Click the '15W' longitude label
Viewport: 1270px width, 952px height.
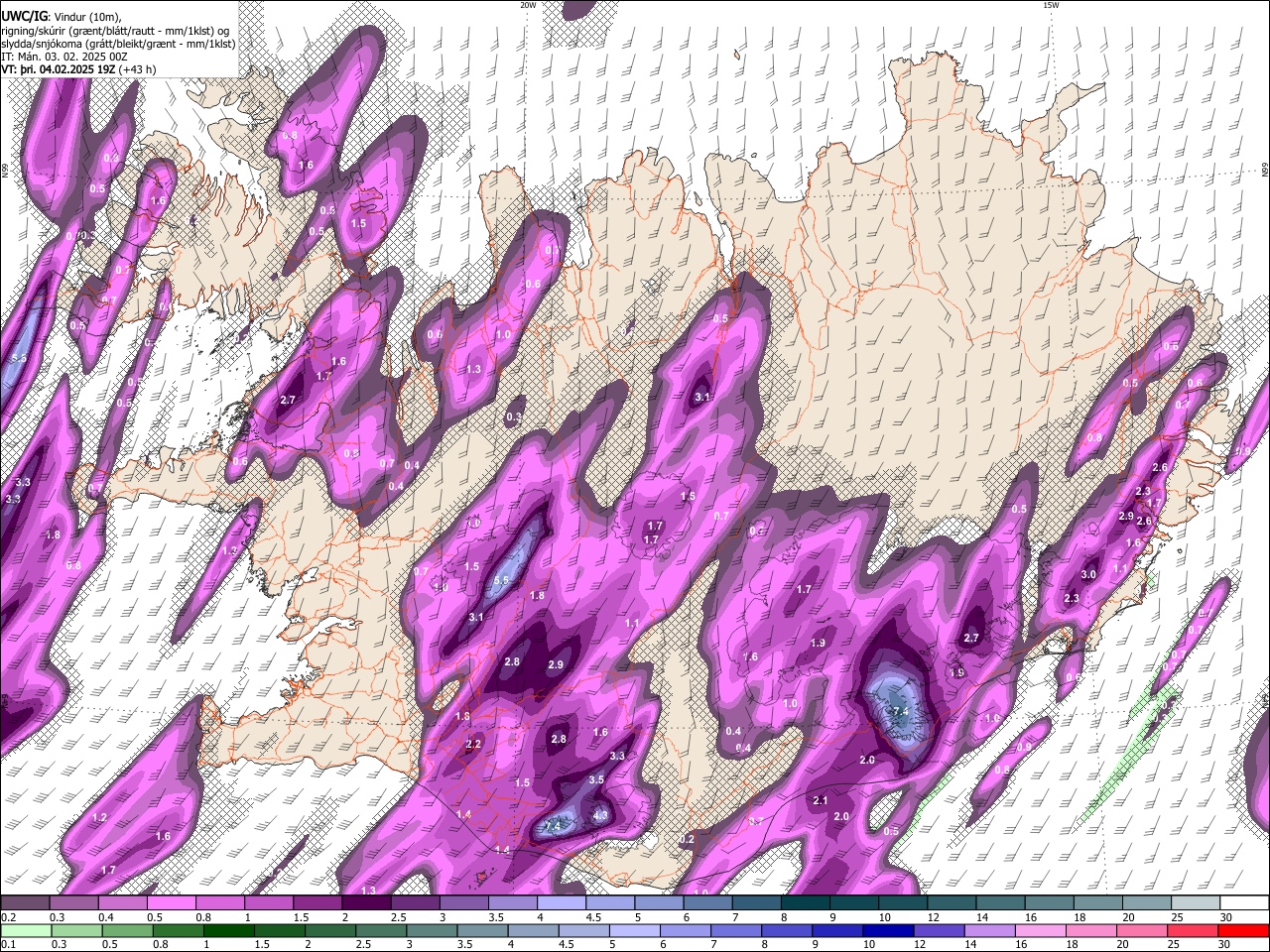pos(1051,5)
